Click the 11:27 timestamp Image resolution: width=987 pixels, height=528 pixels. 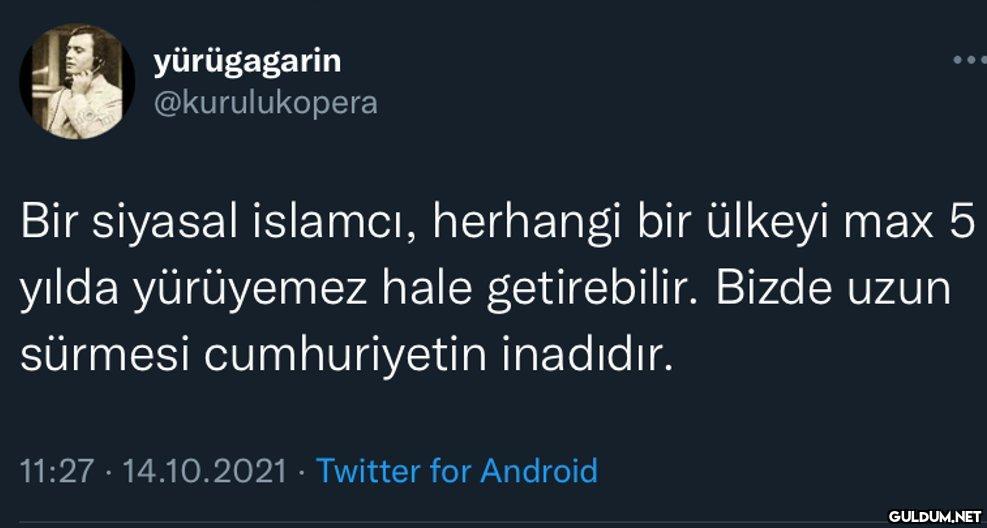(58, 470)
